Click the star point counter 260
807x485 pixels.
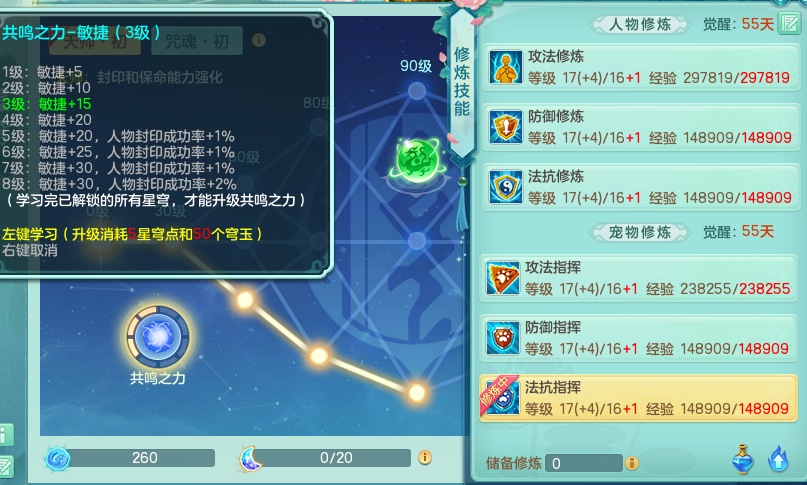142,458
